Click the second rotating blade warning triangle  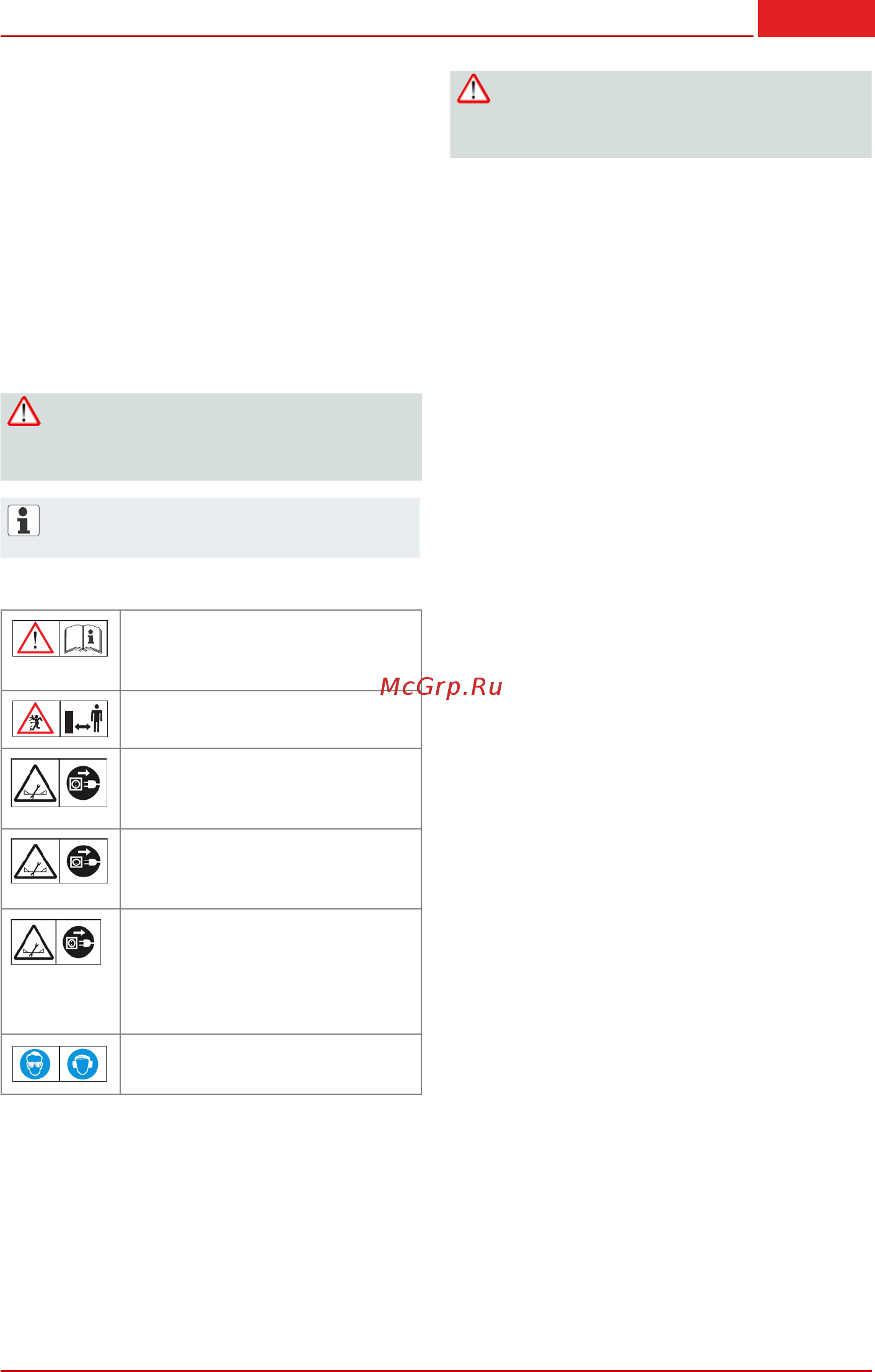coord(35,861)
